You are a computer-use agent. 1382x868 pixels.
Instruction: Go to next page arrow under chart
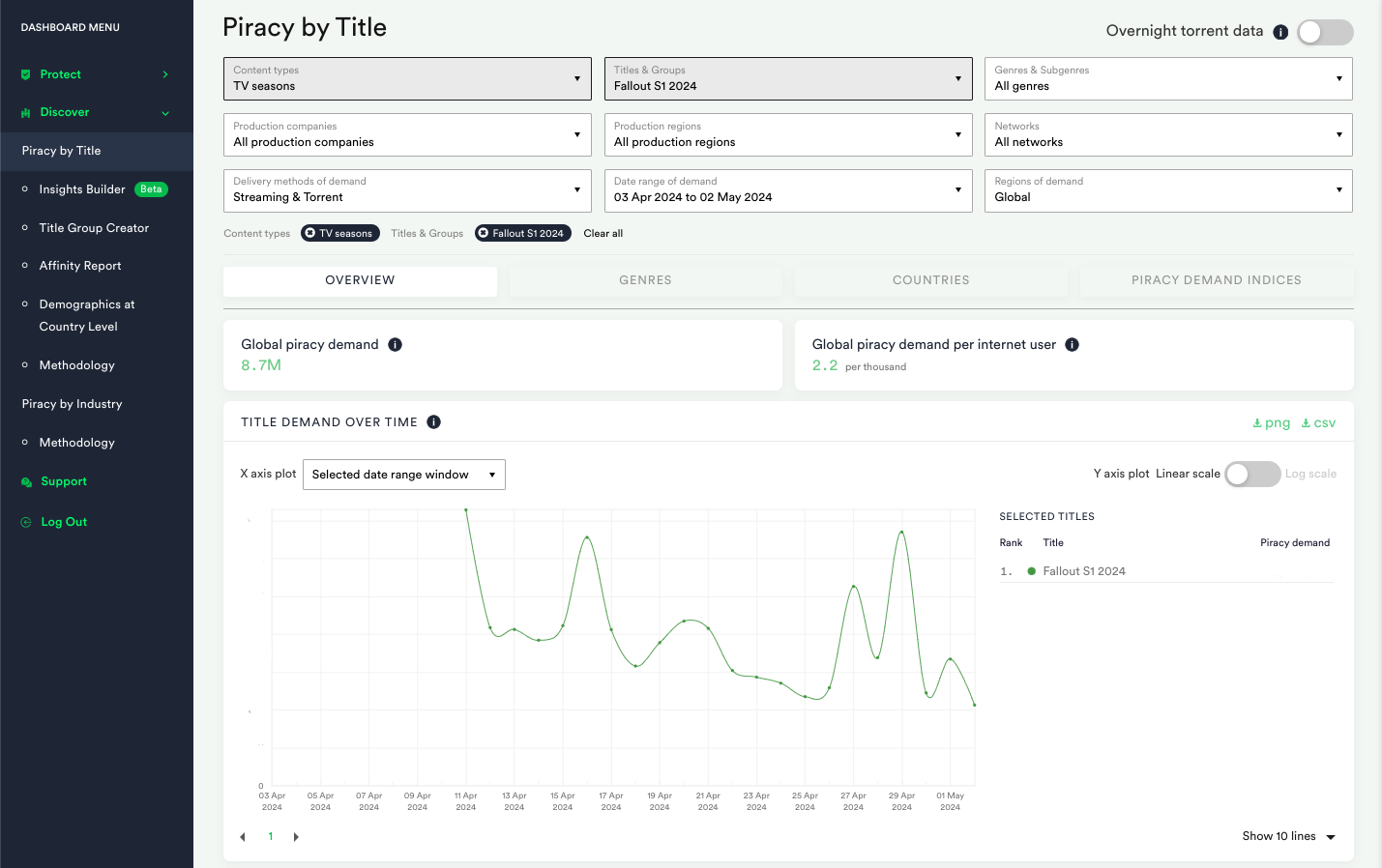(x=296, y=837)
